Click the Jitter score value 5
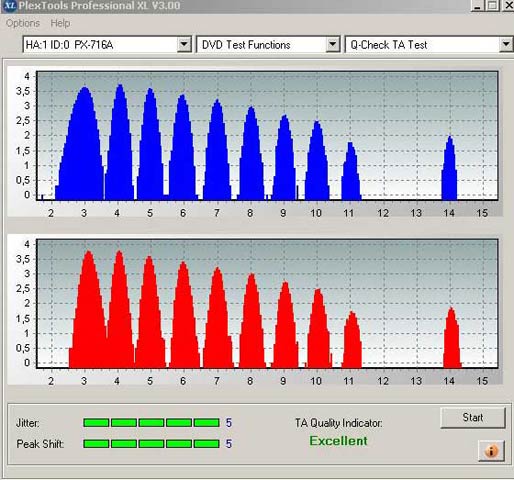 (229, 423)
